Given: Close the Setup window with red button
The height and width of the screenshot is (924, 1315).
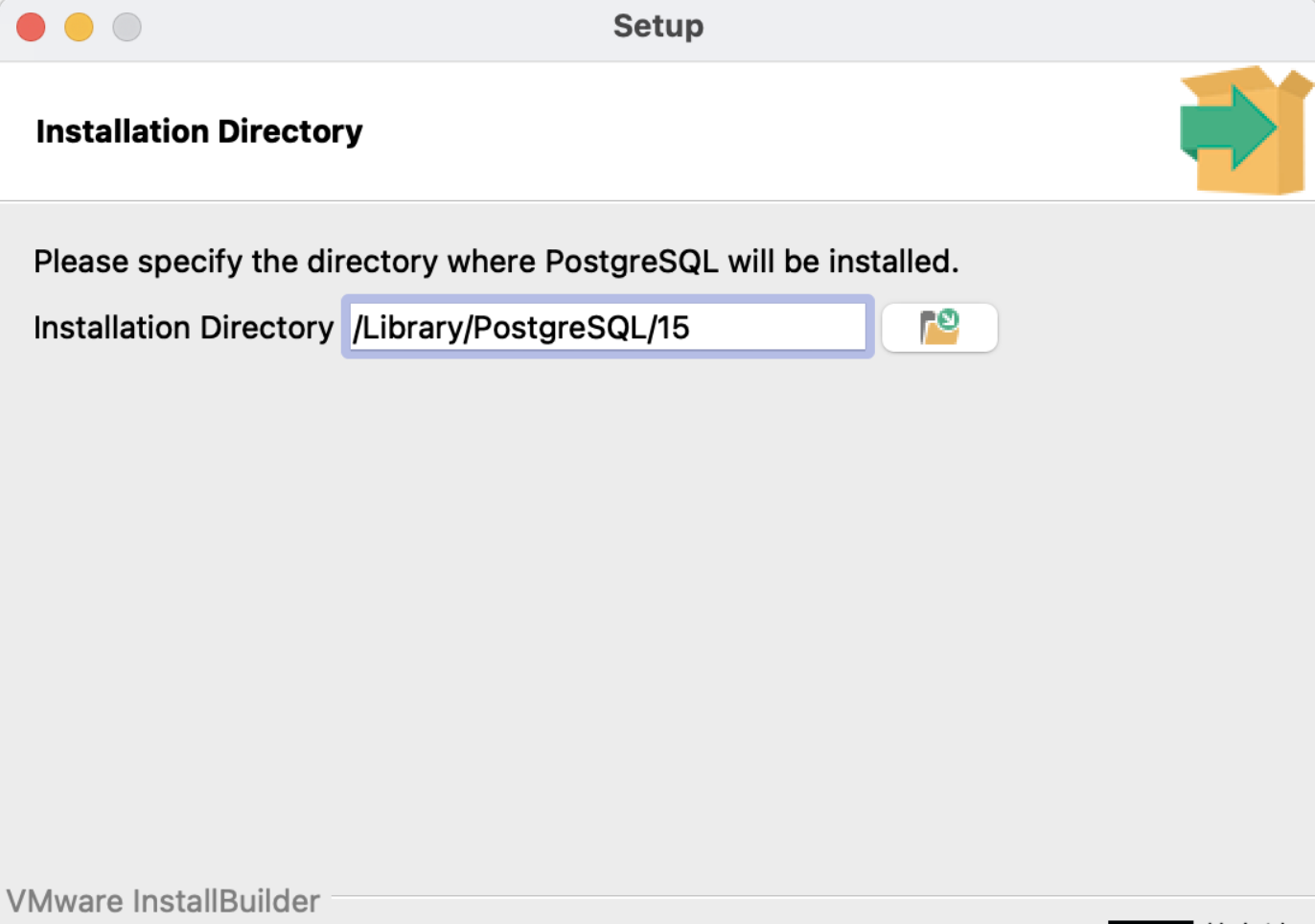Looking at the screenshot, I should tap(31, 27).
